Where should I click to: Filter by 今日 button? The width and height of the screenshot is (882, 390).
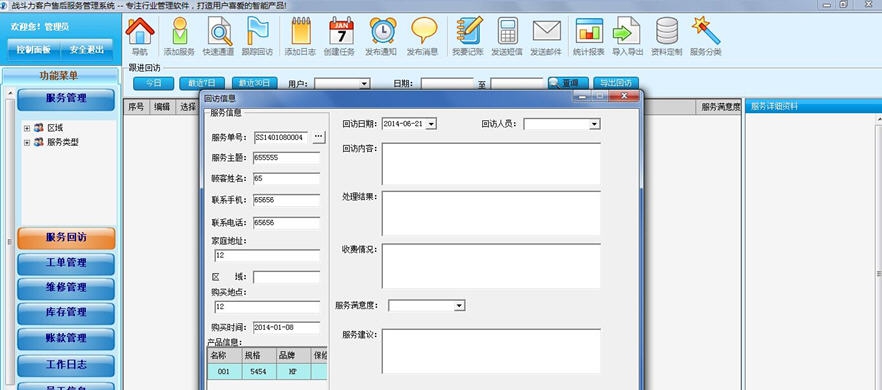[154, 84]
